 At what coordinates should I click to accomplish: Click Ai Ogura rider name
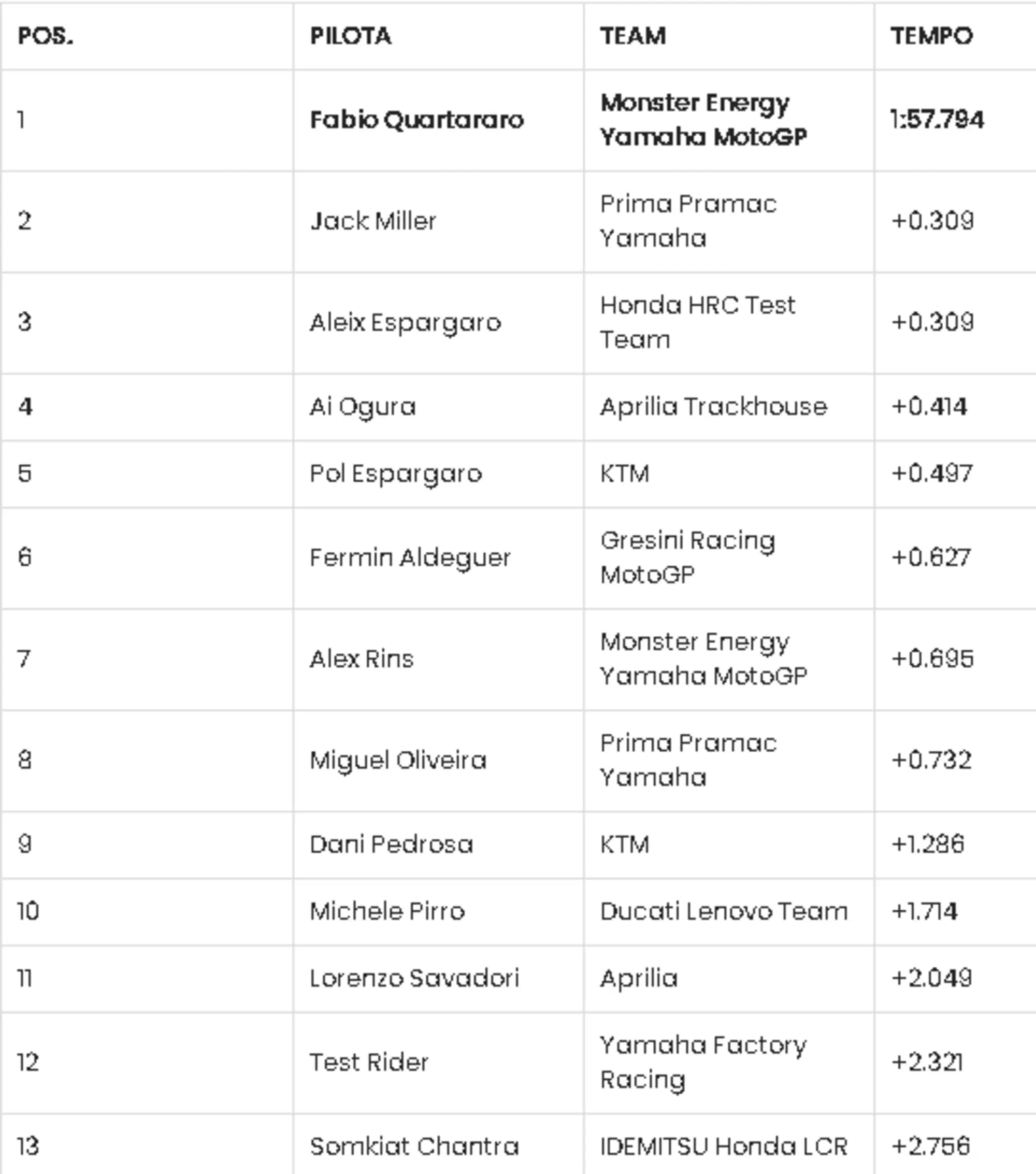tap(363, 407)
